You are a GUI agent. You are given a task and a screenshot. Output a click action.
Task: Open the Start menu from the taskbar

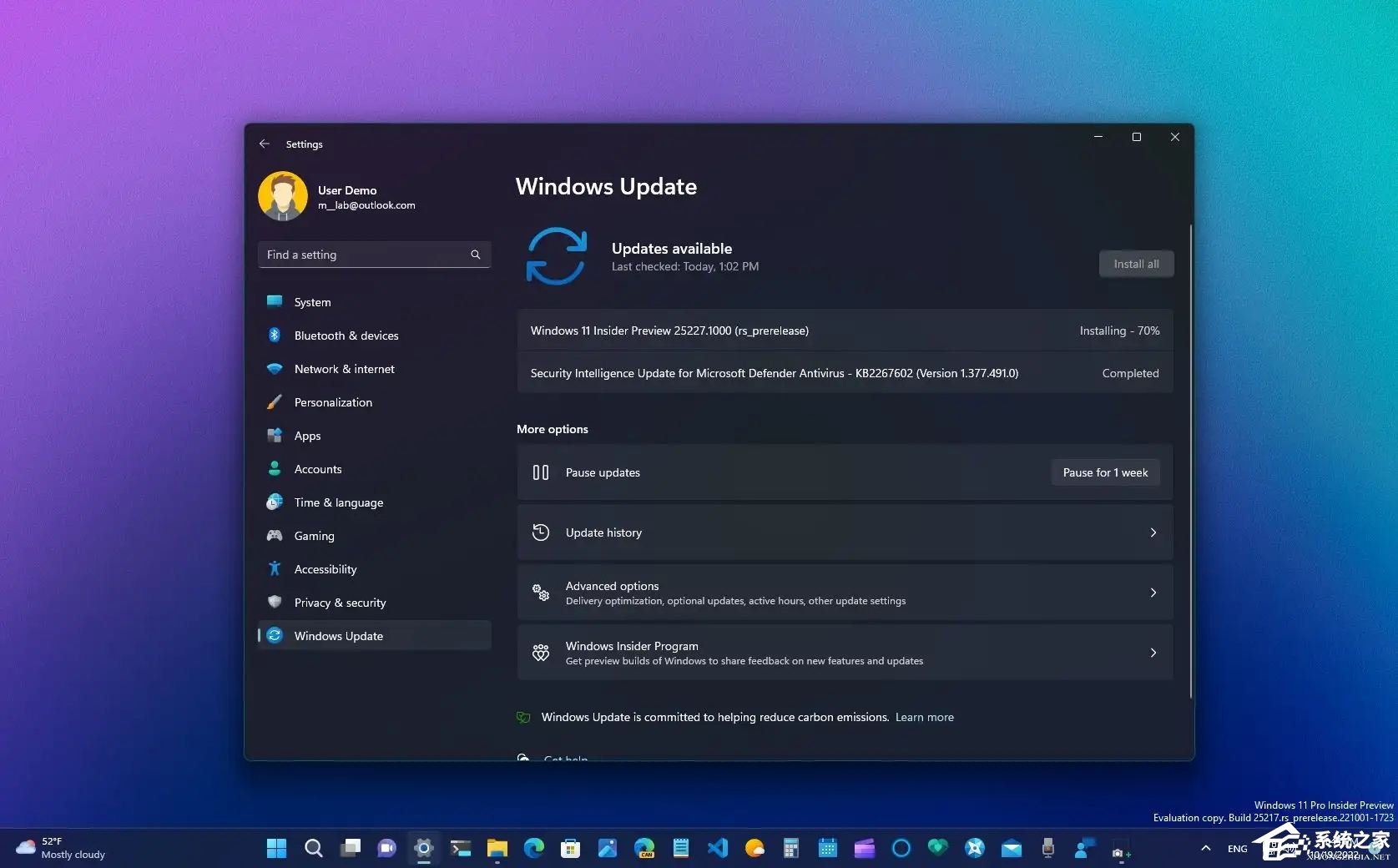[276, 848]
